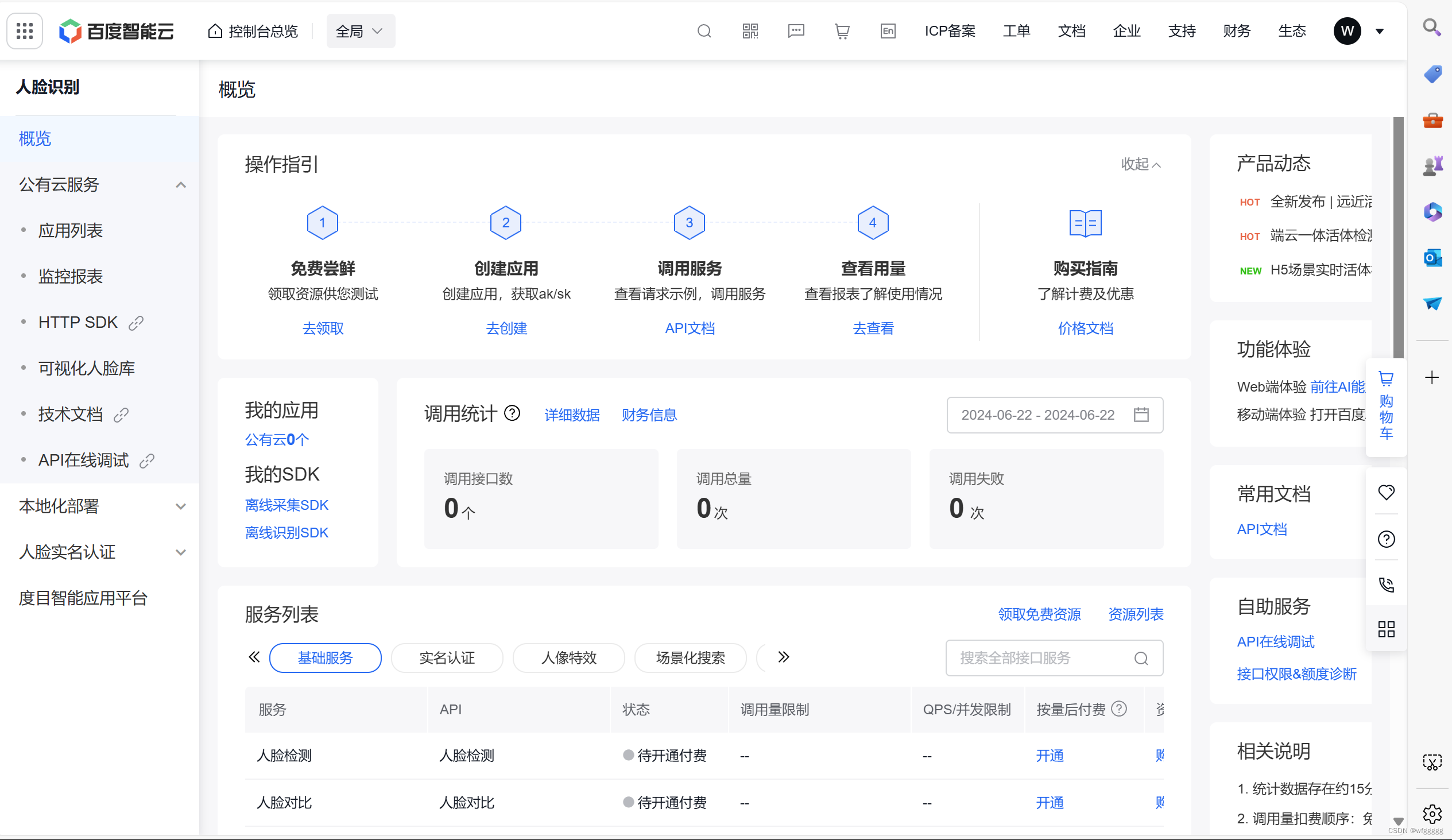This screenshot has width=1452, height=840.
Task: Click the 按量后付费 help question icon
Action: (x=1119, y=709)
